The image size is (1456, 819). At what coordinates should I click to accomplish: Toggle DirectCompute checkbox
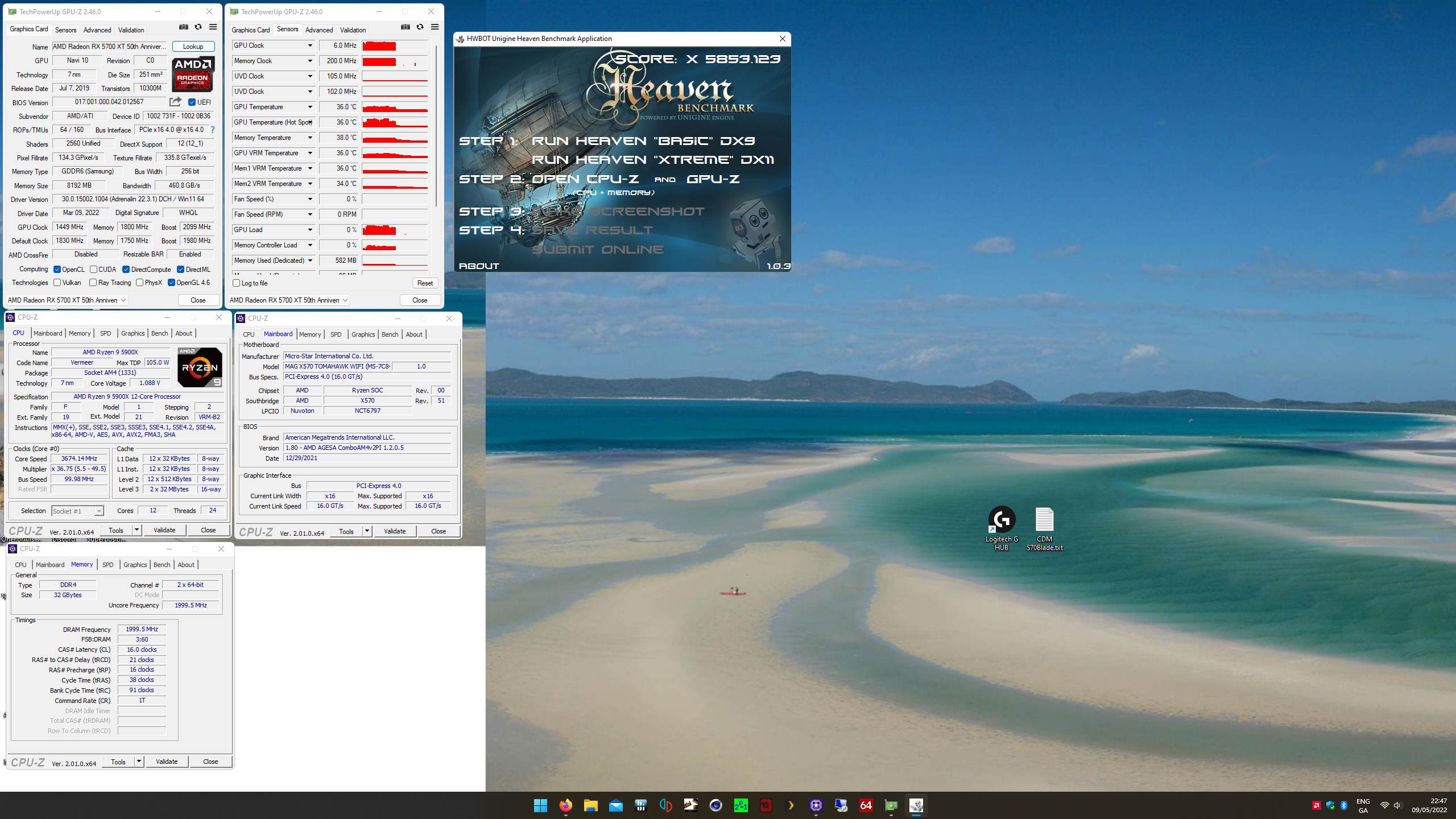point(126,270)
